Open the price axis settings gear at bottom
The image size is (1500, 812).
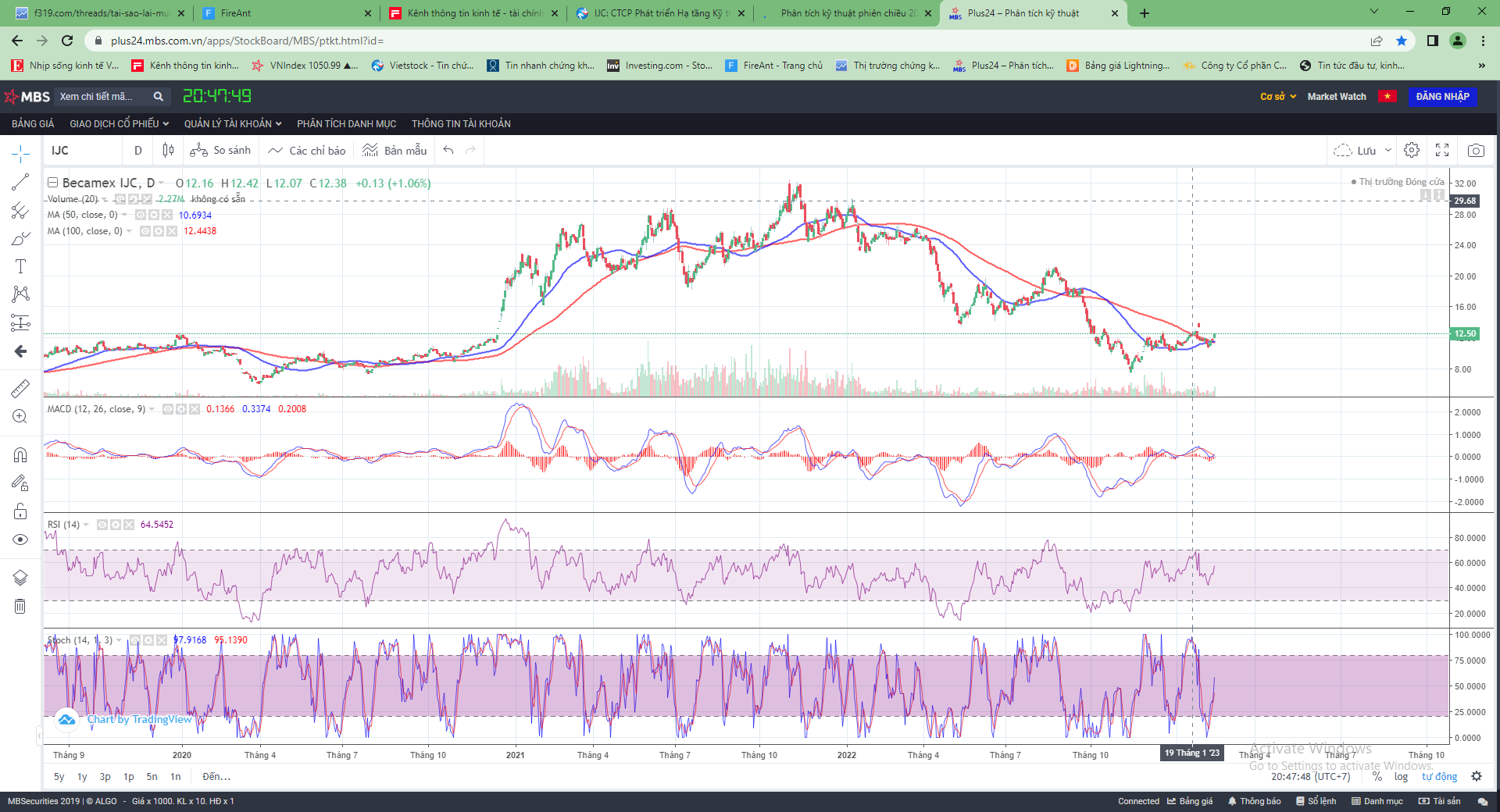point(1476,777)
